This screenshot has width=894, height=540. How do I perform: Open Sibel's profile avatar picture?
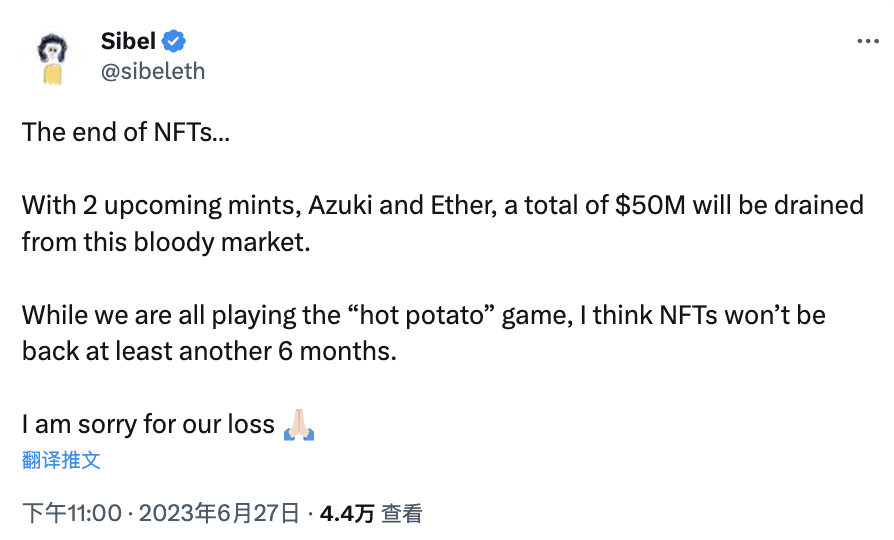coord(51,57)
